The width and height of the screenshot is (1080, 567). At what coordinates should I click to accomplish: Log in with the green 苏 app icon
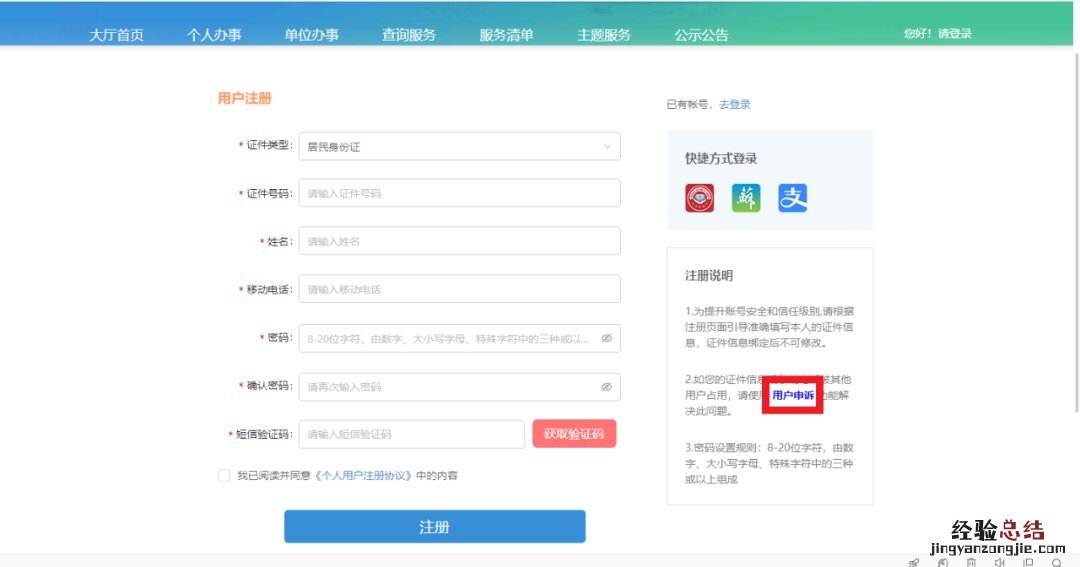tap(746, 198)
